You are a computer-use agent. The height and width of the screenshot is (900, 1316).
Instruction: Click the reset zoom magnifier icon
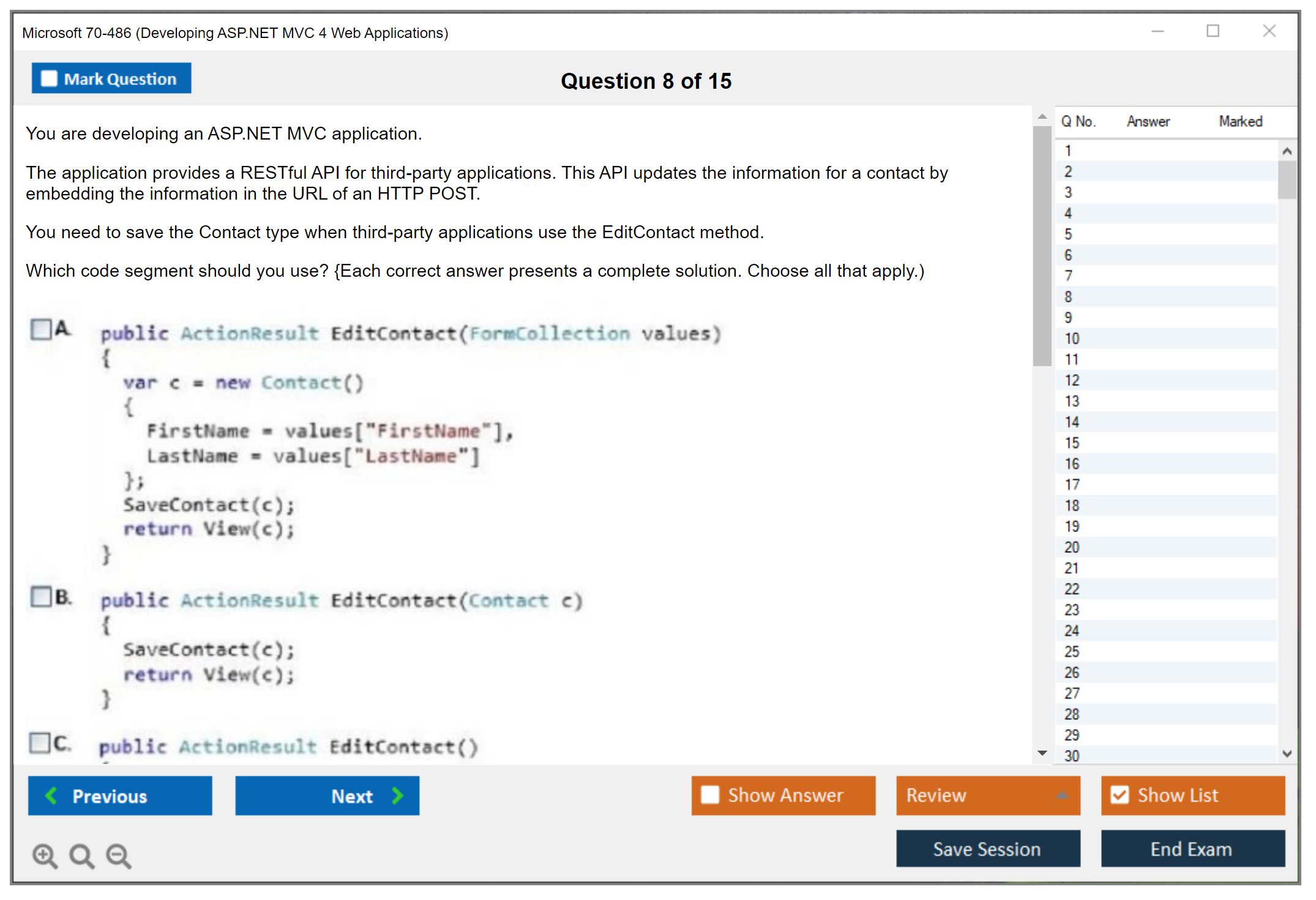(x=81, y=855)
